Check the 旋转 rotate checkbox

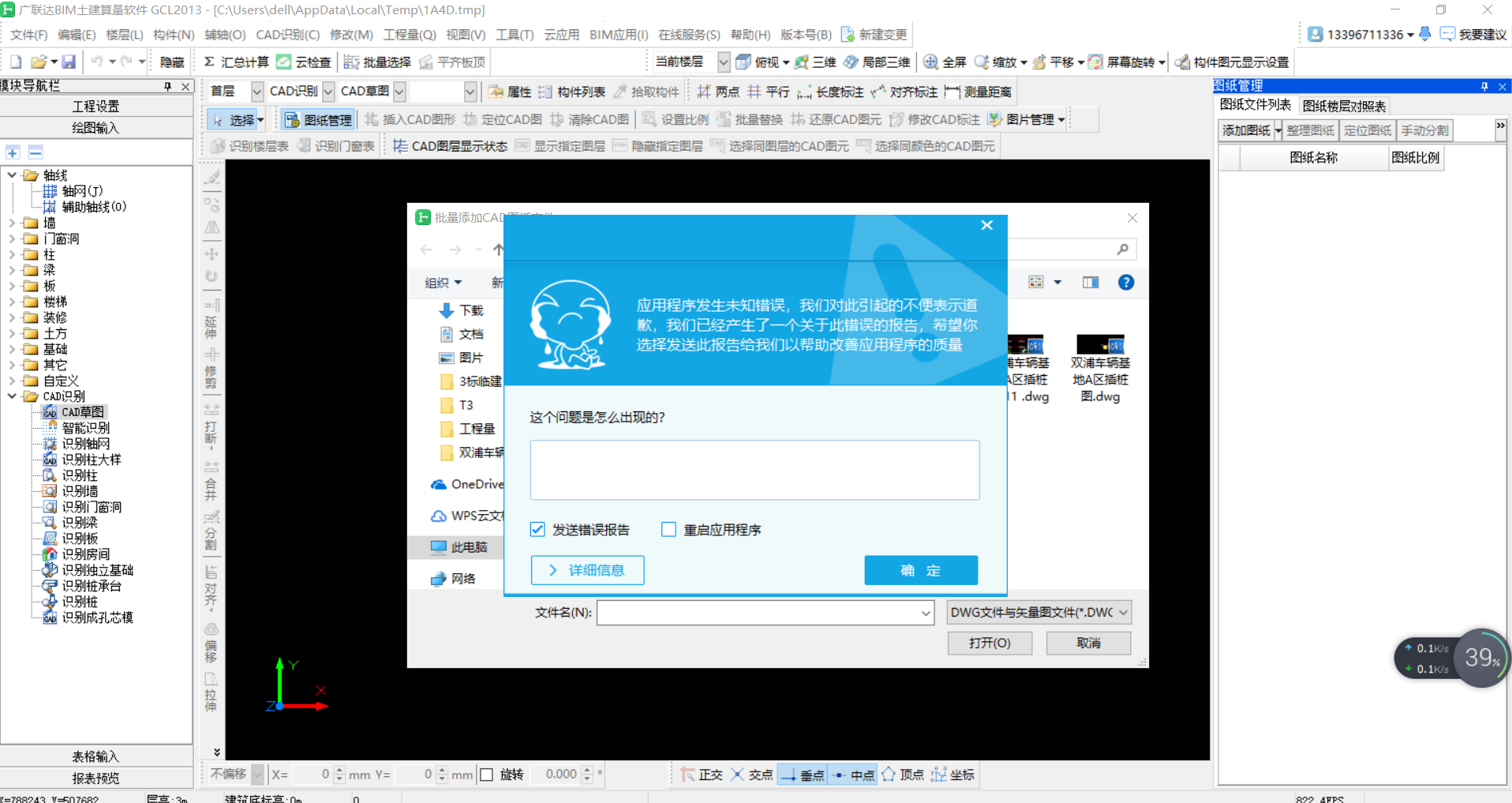coord(487,775)
